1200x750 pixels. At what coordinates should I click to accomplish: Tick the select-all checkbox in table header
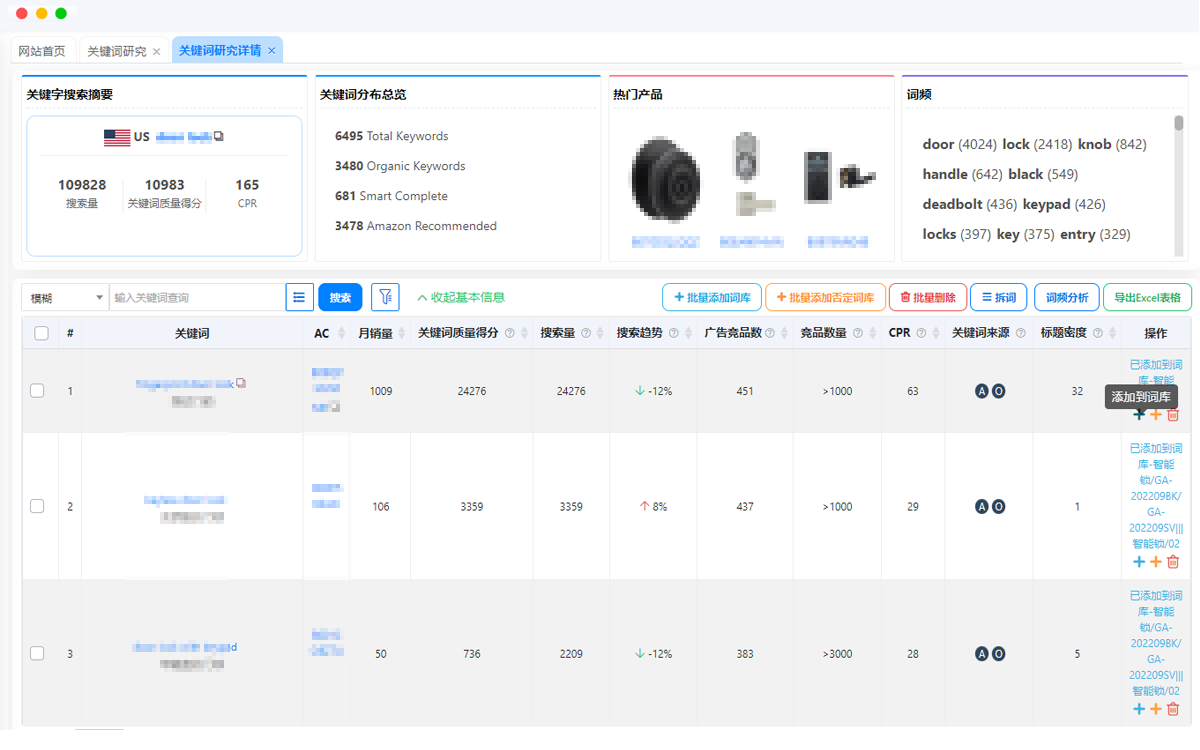[41, 334]
